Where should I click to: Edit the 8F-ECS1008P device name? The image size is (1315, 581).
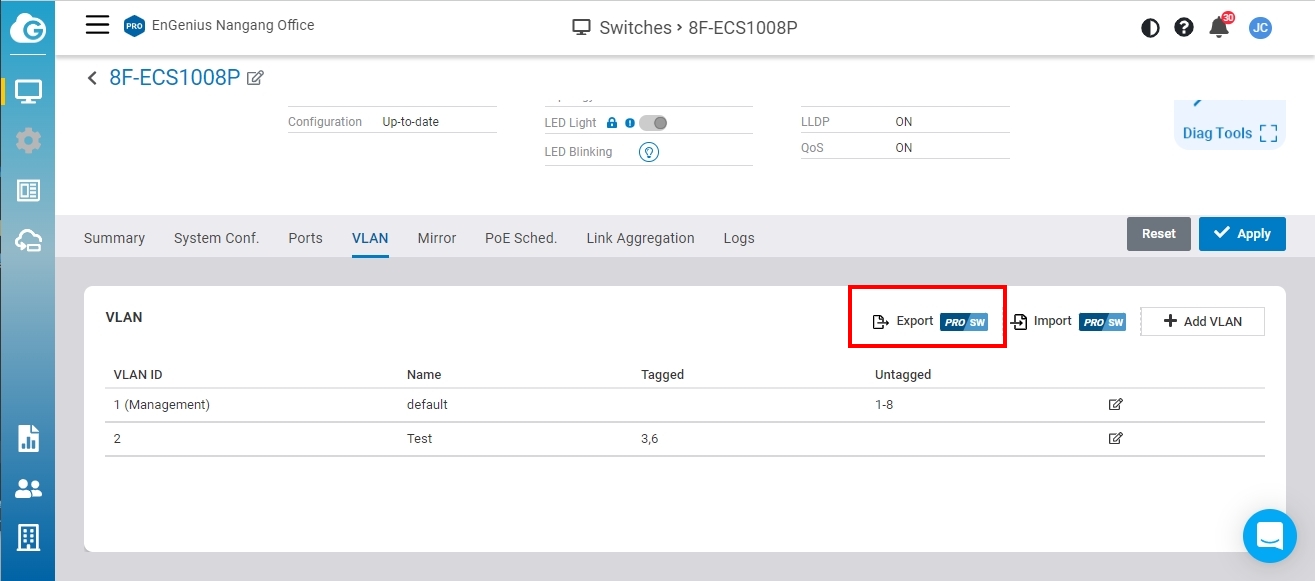coord(255,78)
